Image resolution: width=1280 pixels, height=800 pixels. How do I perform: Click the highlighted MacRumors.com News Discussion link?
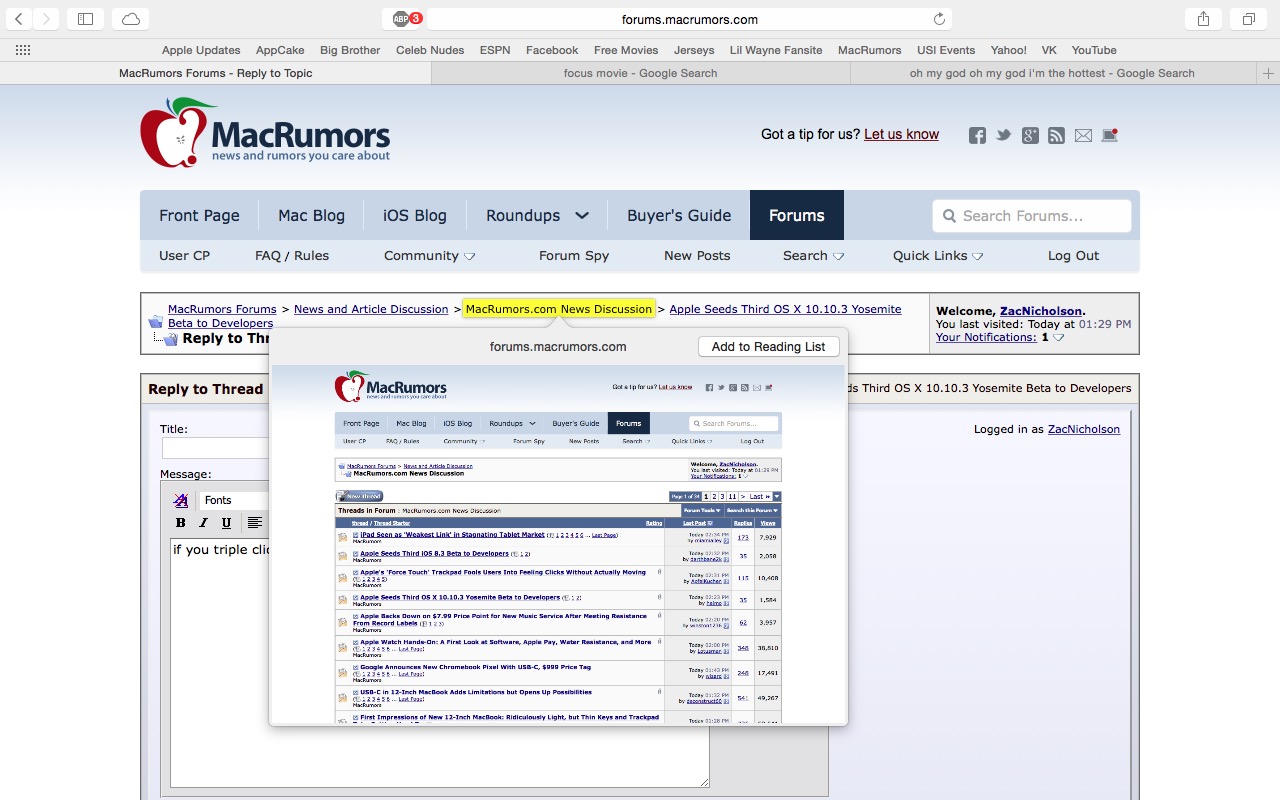click(x=559, y=309)
